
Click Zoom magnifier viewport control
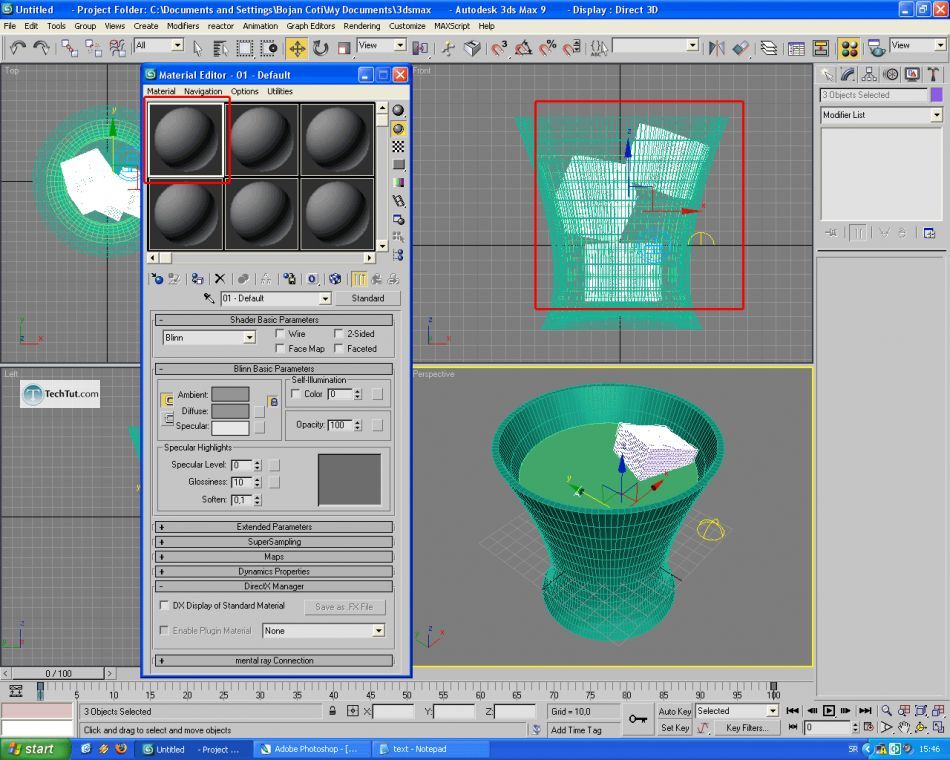(x=886, y=710)
